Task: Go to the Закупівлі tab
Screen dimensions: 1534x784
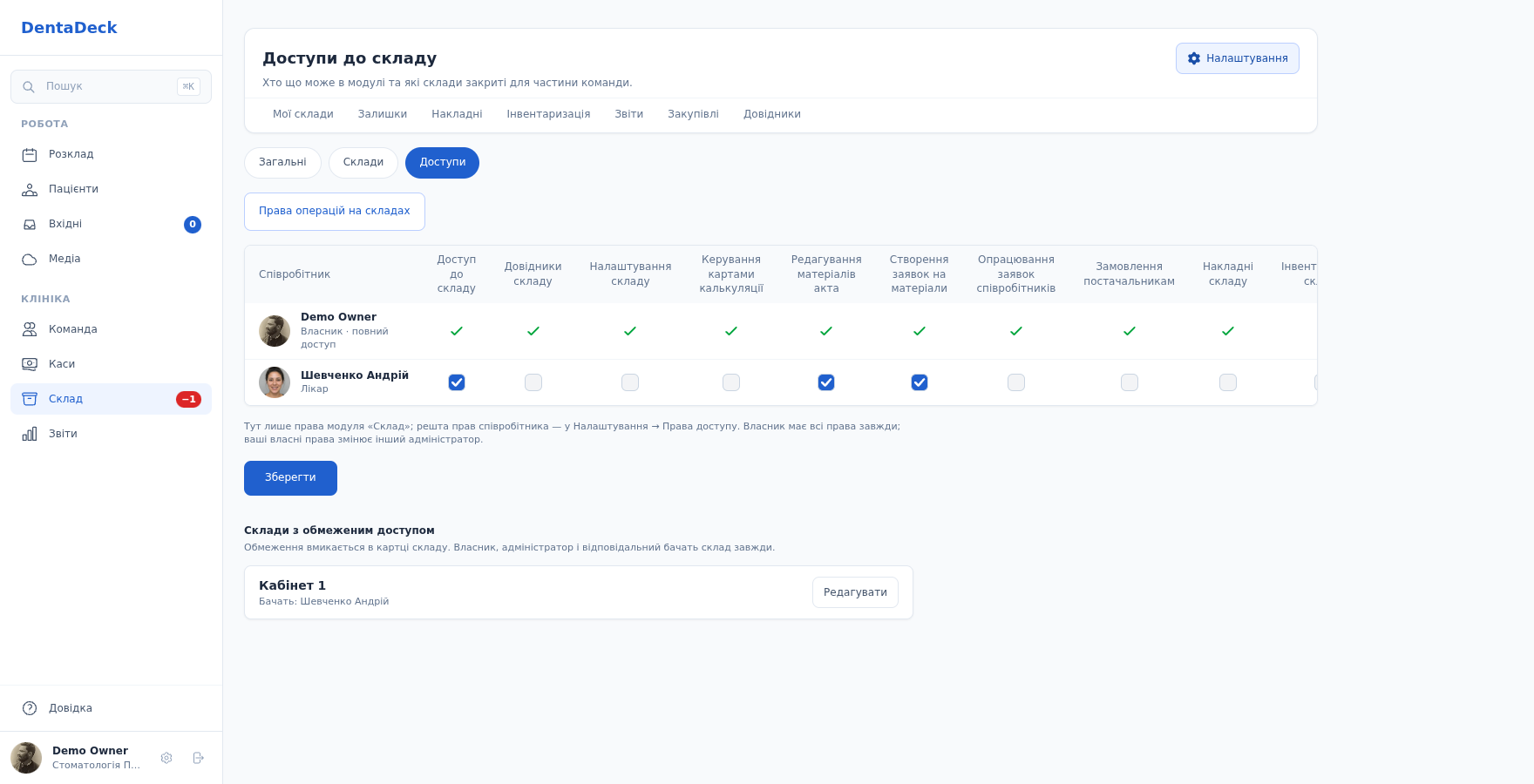Action: [x=694, y=114]
